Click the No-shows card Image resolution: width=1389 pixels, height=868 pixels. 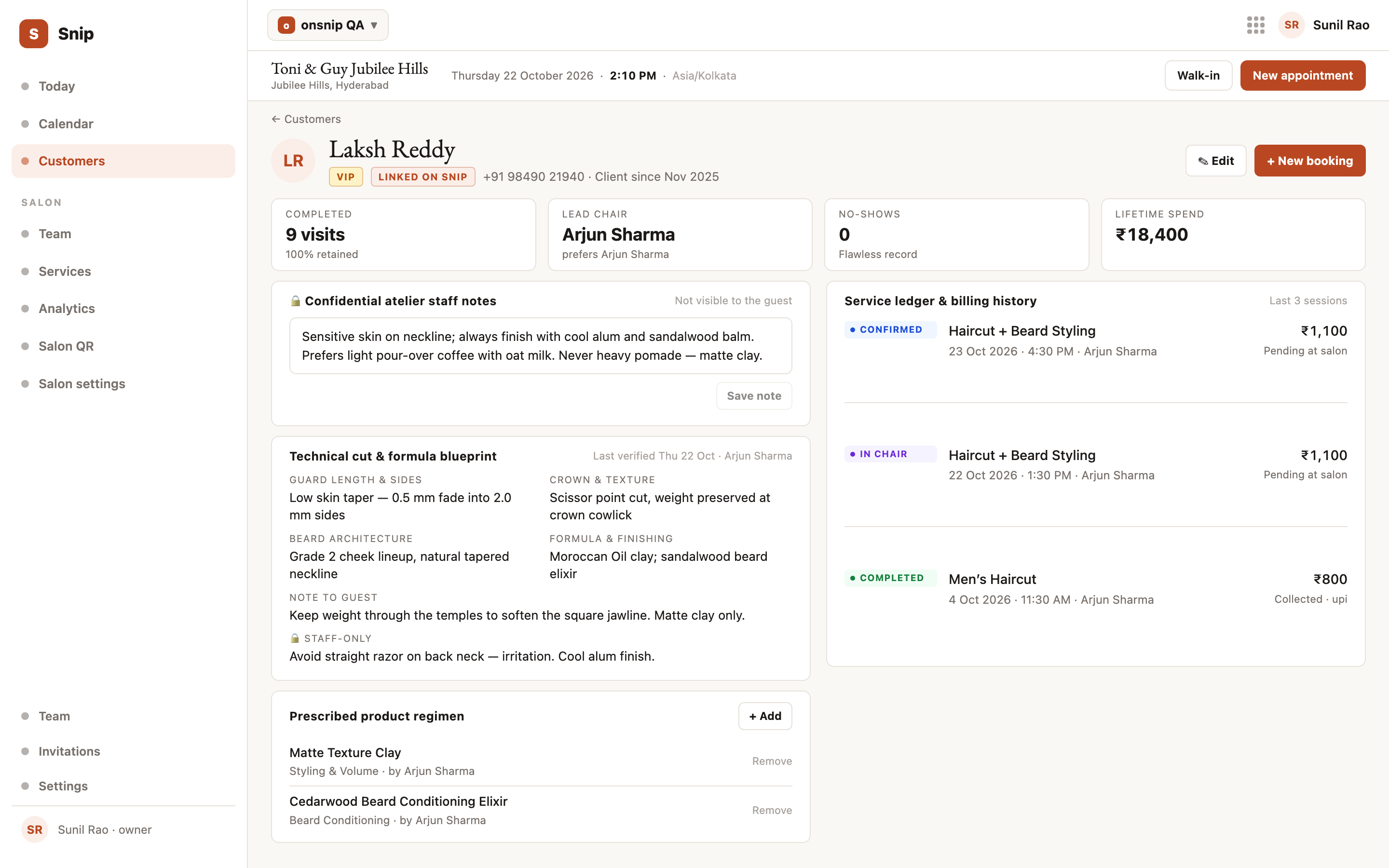956,234
